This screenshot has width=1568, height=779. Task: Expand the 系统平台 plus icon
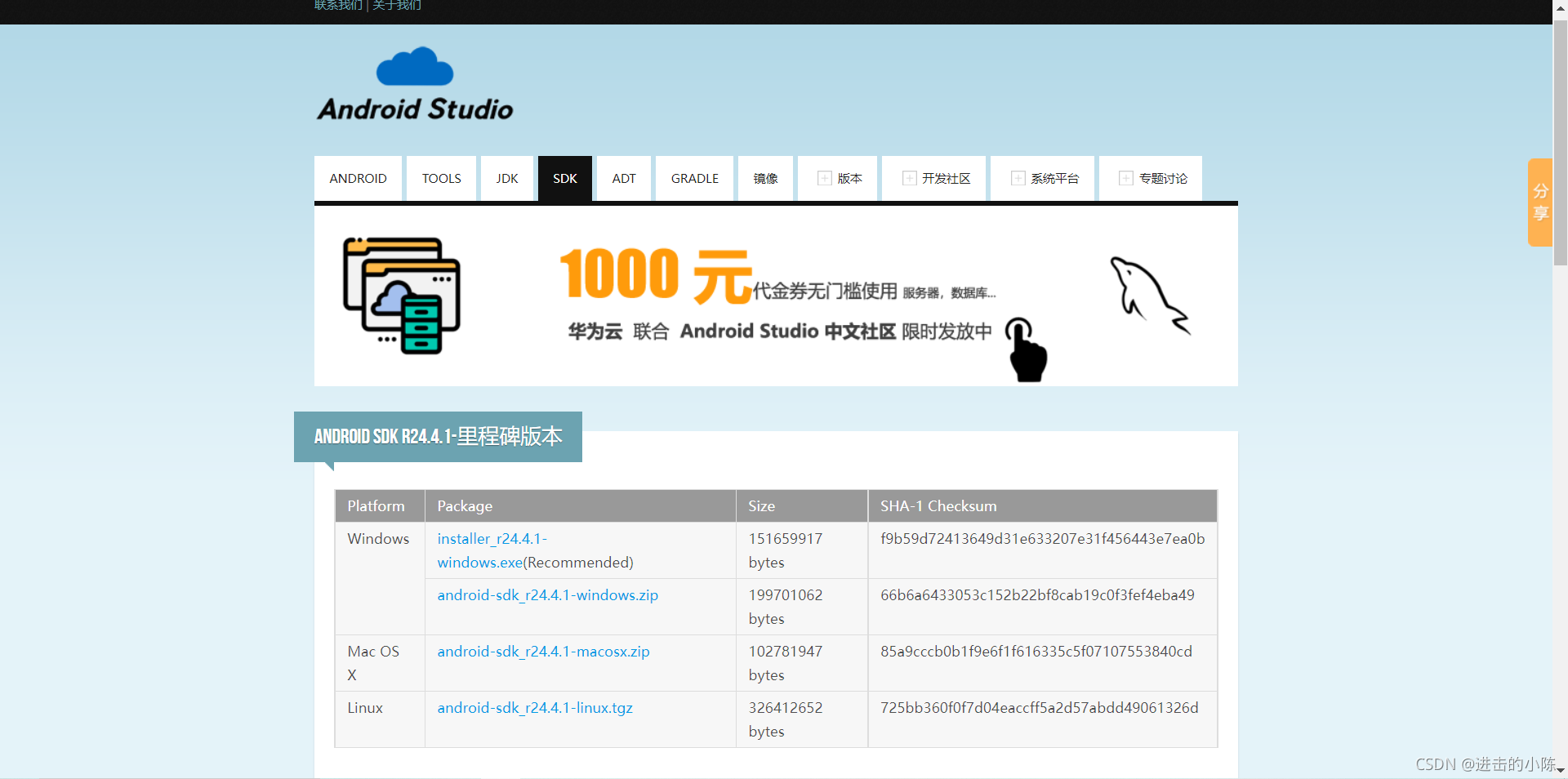(1018, 178)
